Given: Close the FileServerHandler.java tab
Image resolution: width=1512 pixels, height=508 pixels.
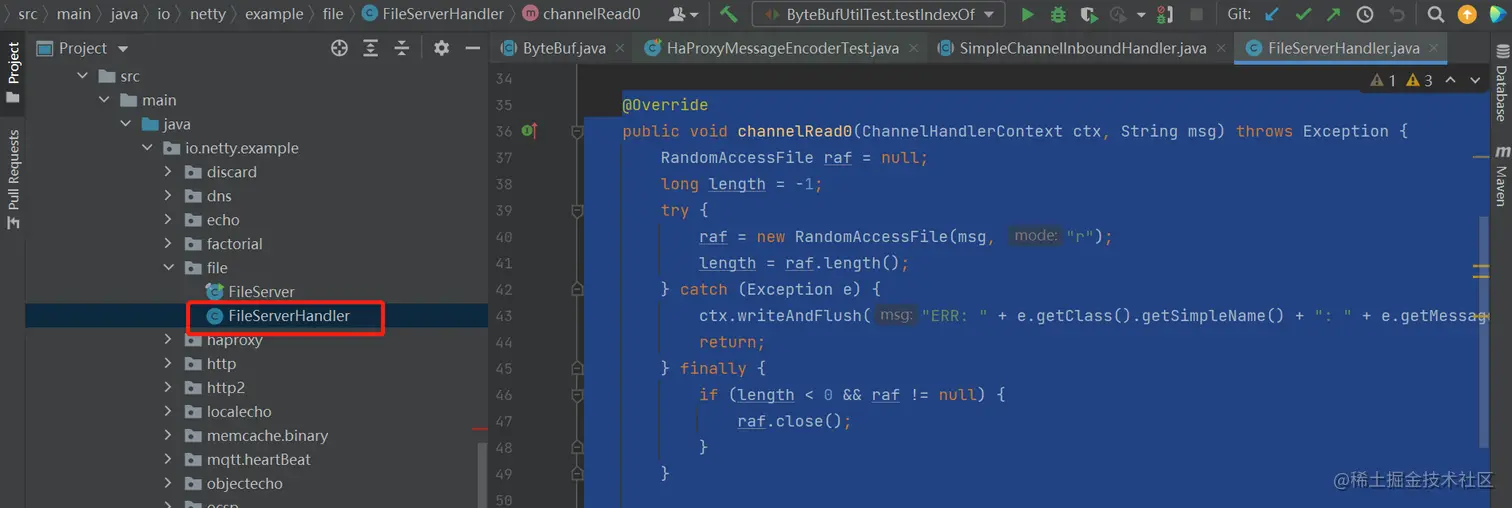Looking at the screenshot, I should 1434,48.
